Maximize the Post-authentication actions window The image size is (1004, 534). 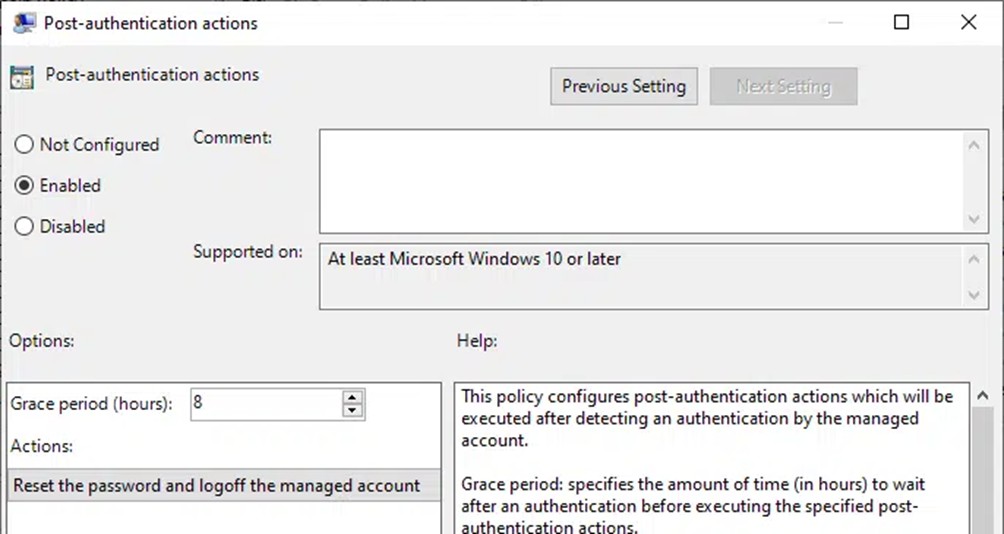pyautogui.click(x=901, y=22)
